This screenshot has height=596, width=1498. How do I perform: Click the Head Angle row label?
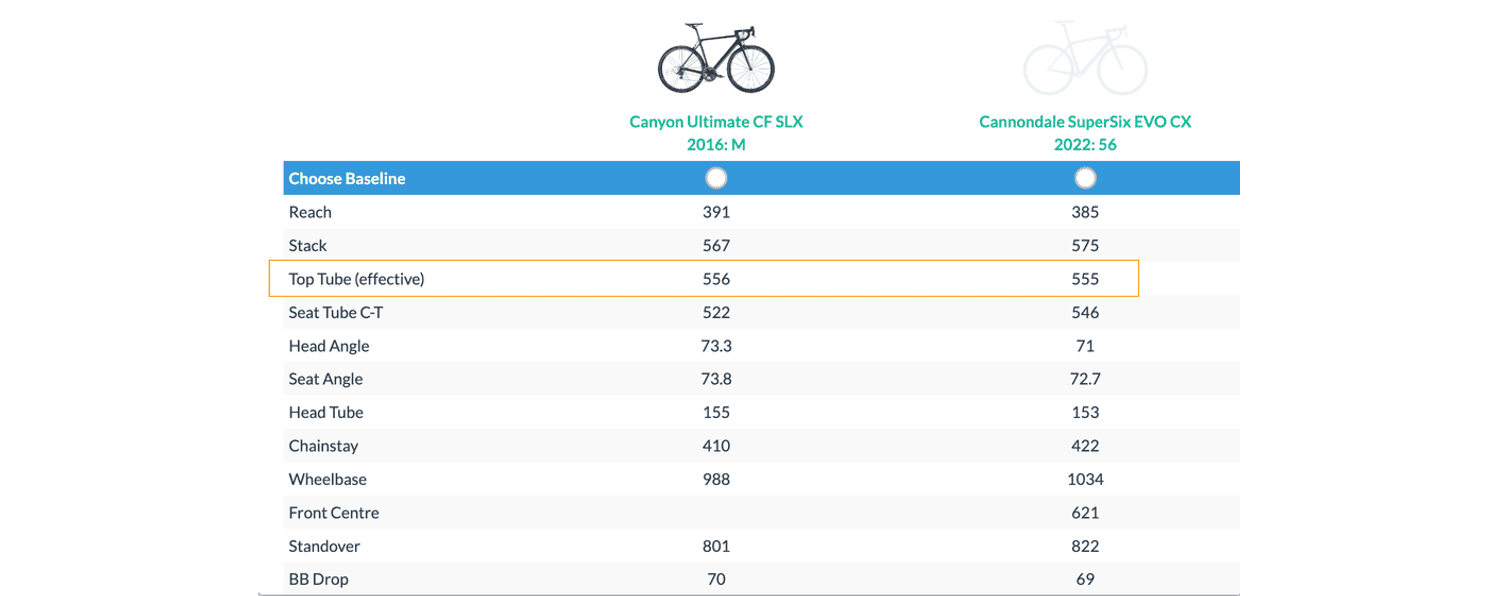coord(329,346)
